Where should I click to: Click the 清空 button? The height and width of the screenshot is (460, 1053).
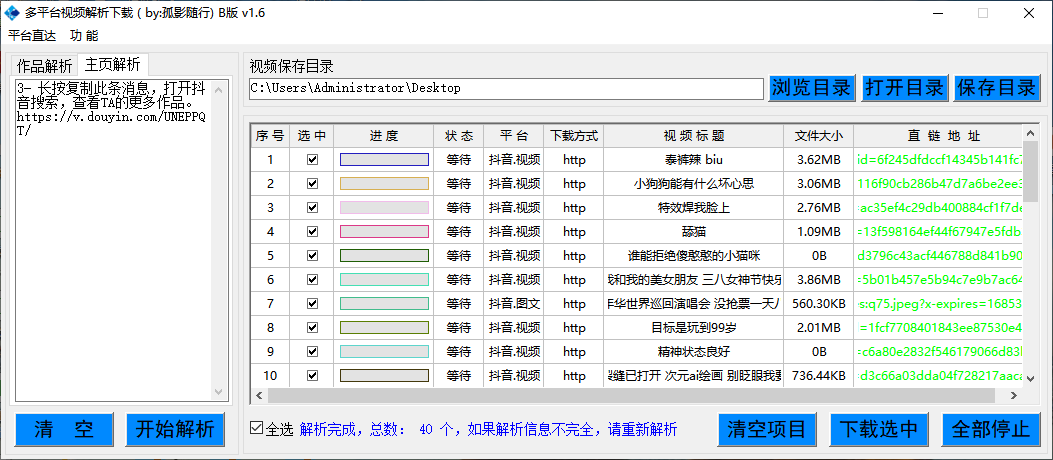pyautogui.click(x=65, y=429)
